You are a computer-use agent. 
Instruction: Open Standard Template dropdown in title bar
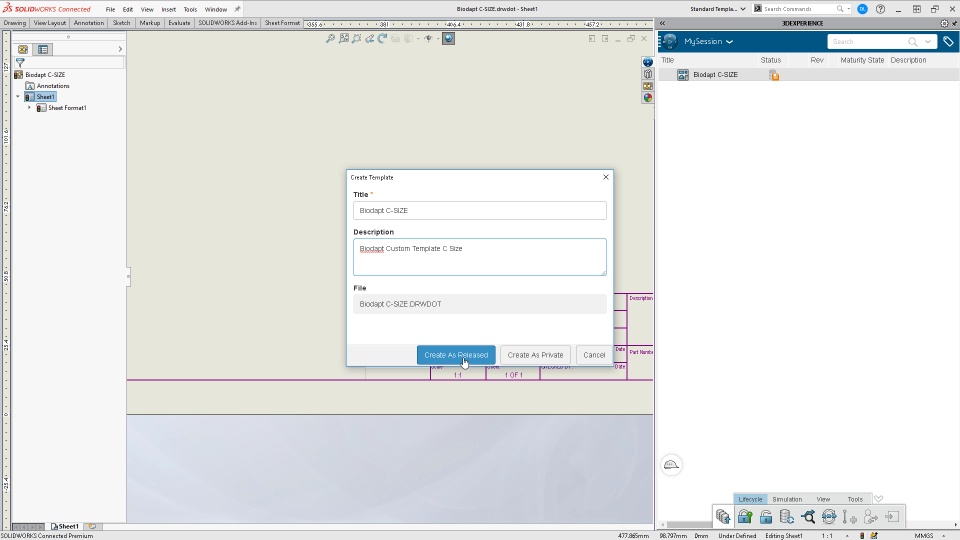pos(718,9)
